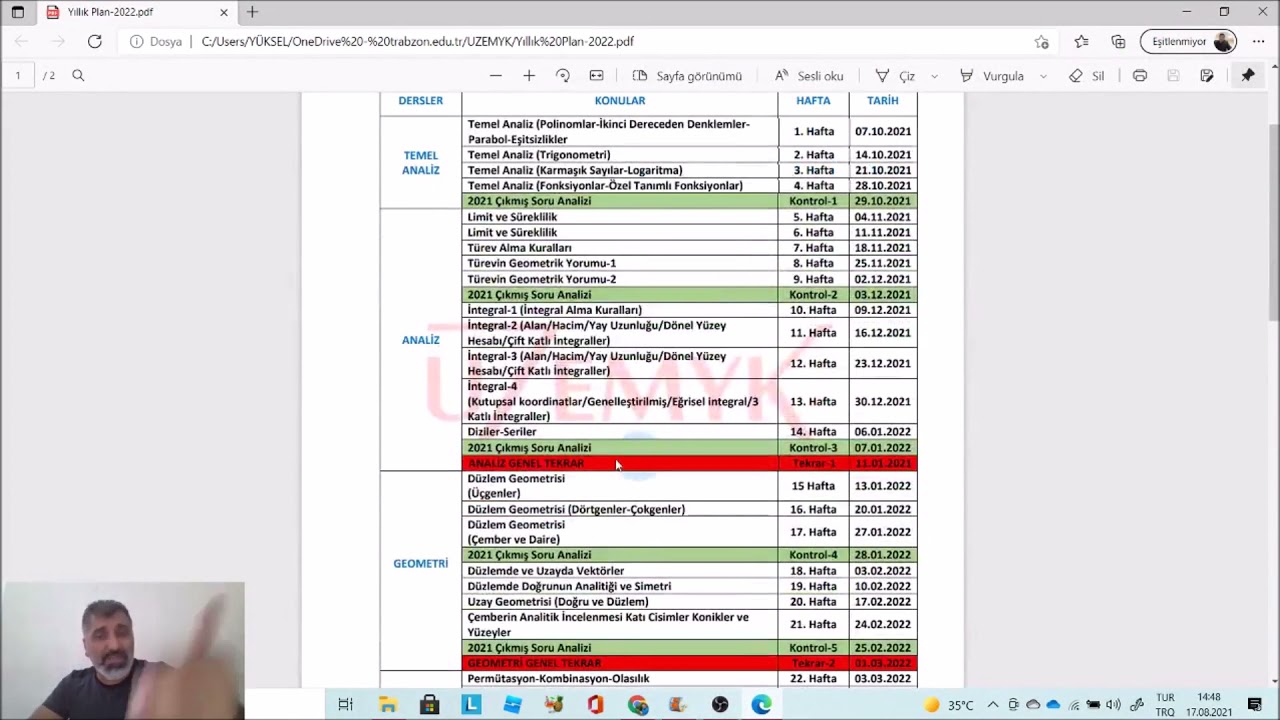
Task: Open File Explorer from the taskbar
Action: (387, 705)
